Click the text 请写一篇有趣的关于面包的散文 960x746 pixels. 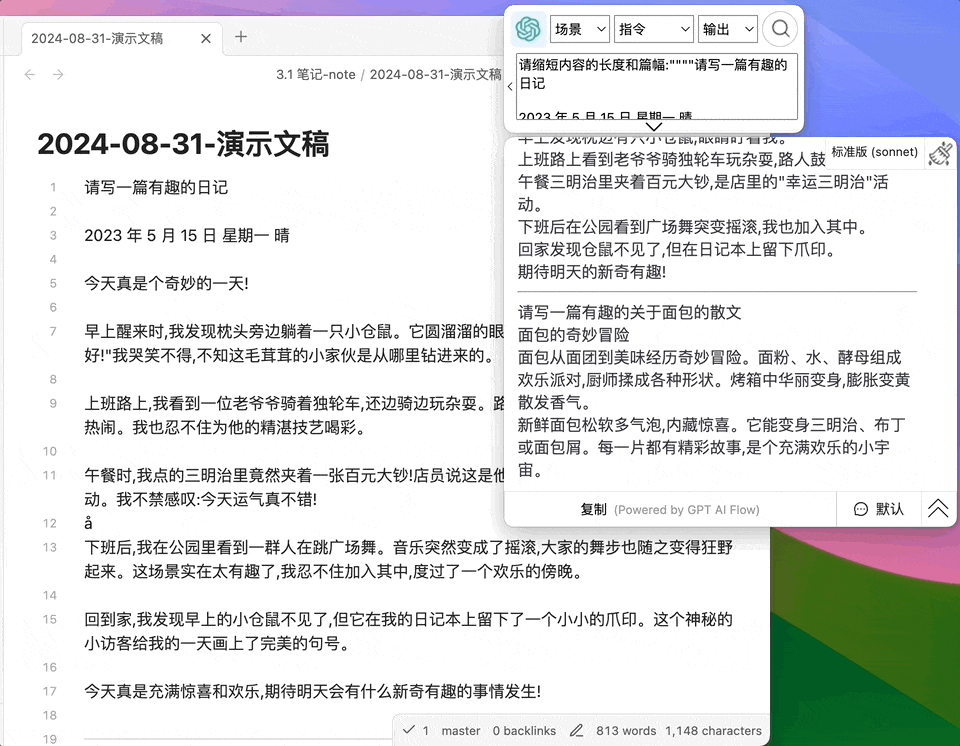629,312
